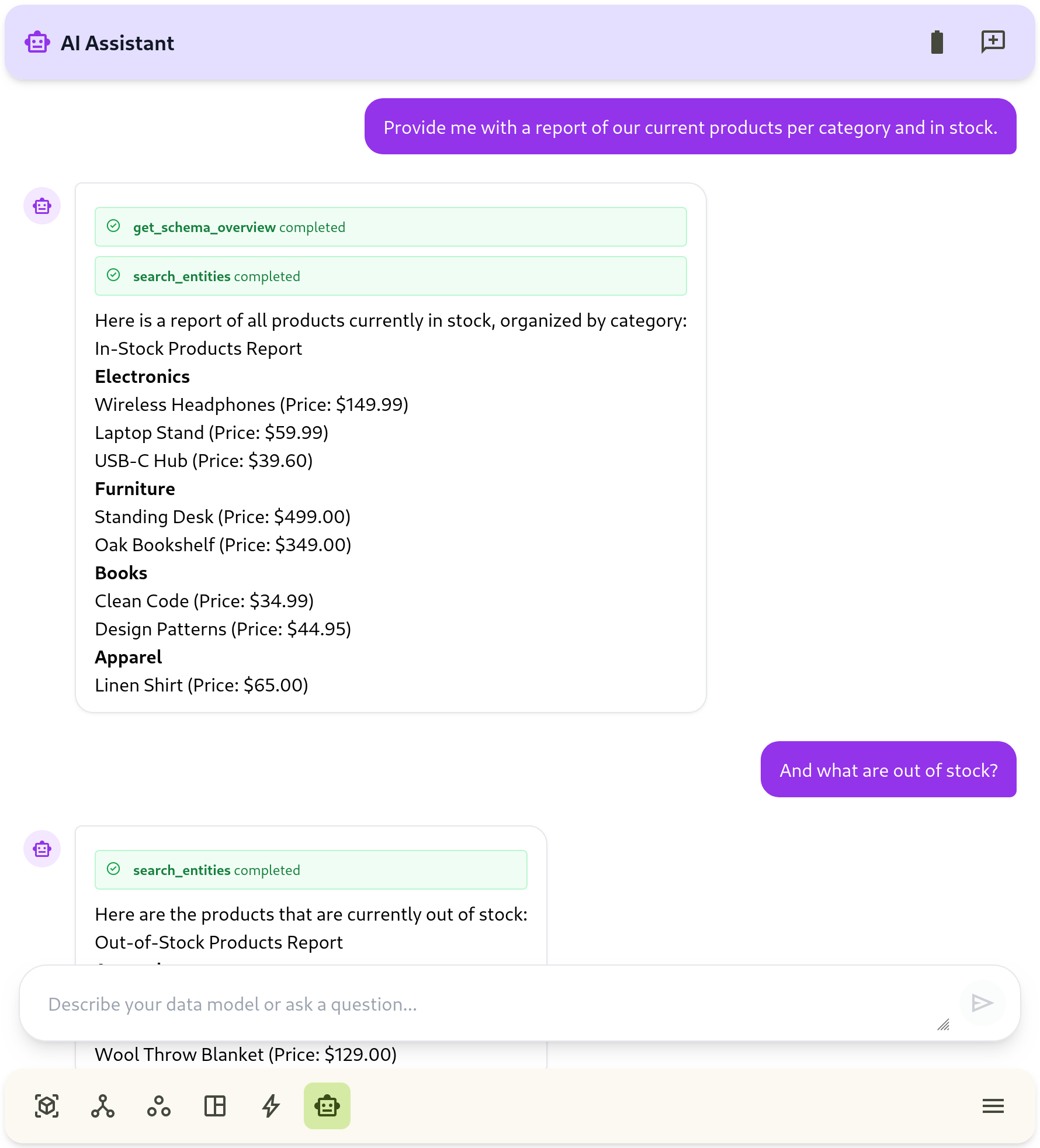Click the robot avatar next to the out-of-stock reply
1040x1148 pixels.
(41, 849)
